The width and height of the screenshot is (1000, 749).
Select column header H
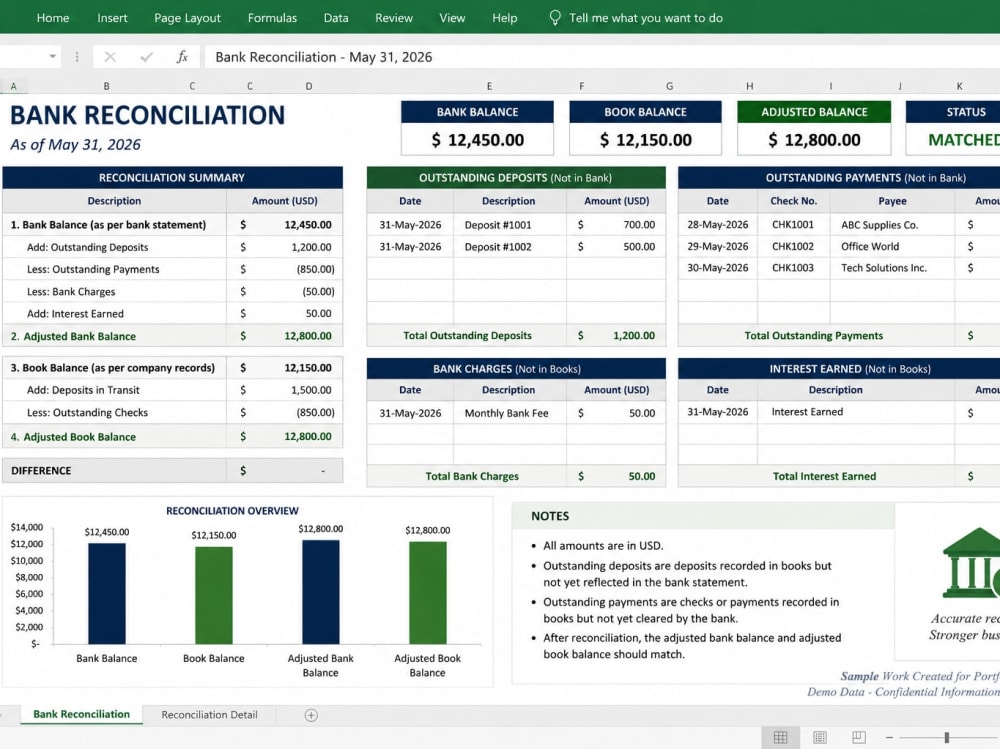pos(749,85)
